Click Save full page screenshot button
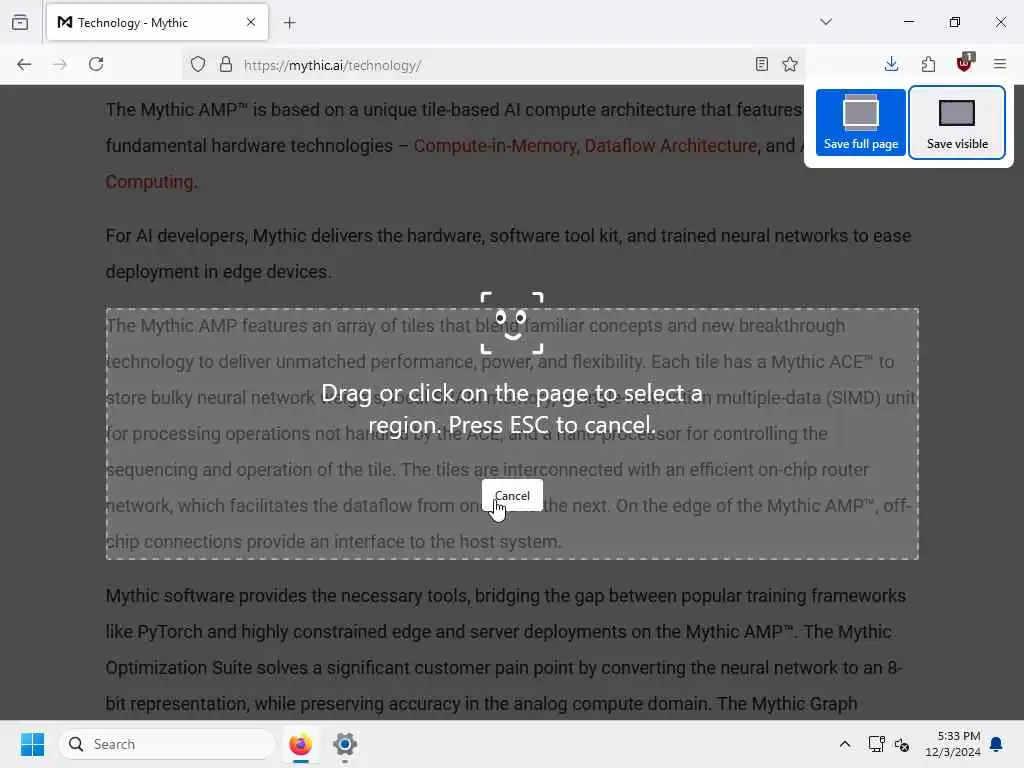 click(x=860, y=123)
